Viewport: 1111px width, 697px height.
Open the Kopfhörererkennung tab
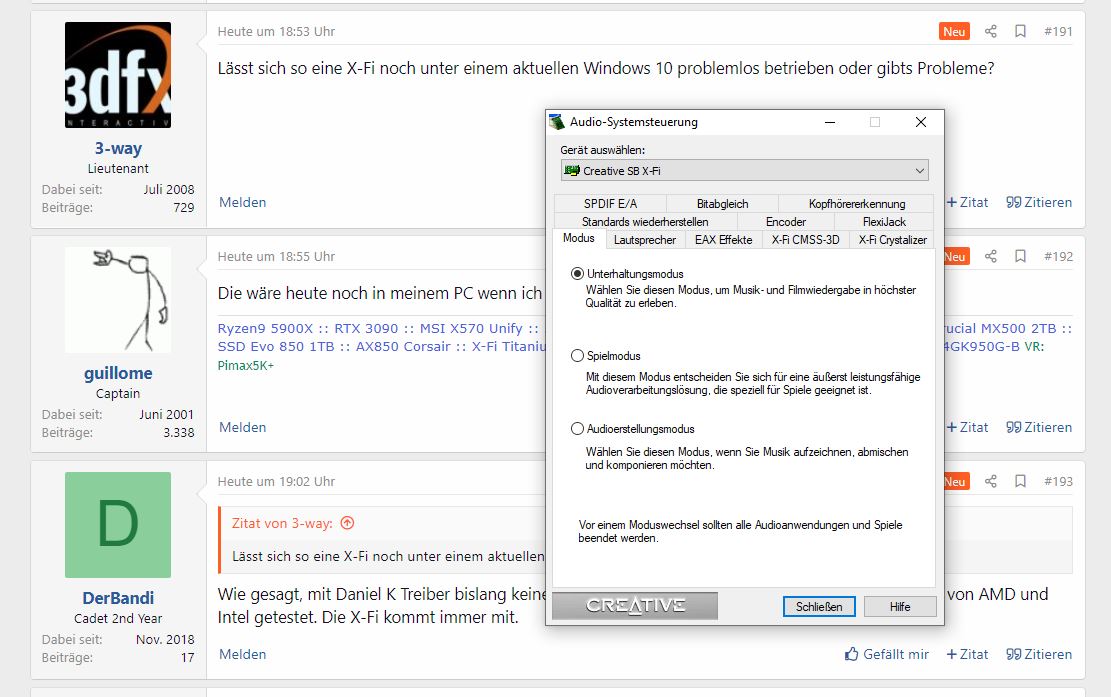(x=856, y=203)
